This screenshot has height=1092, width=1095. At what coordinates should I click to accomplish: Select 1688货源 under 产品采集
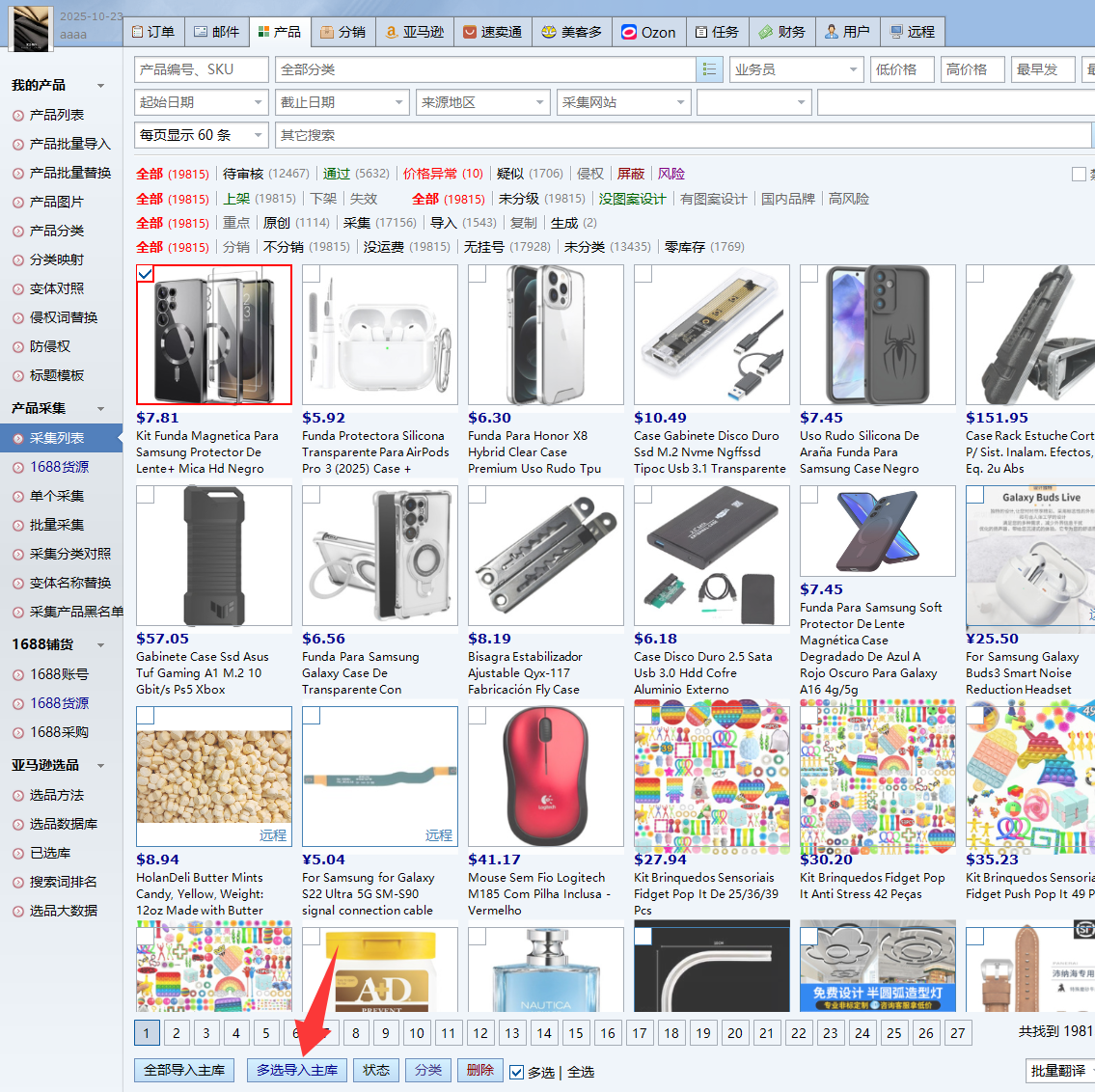point(59,467)
